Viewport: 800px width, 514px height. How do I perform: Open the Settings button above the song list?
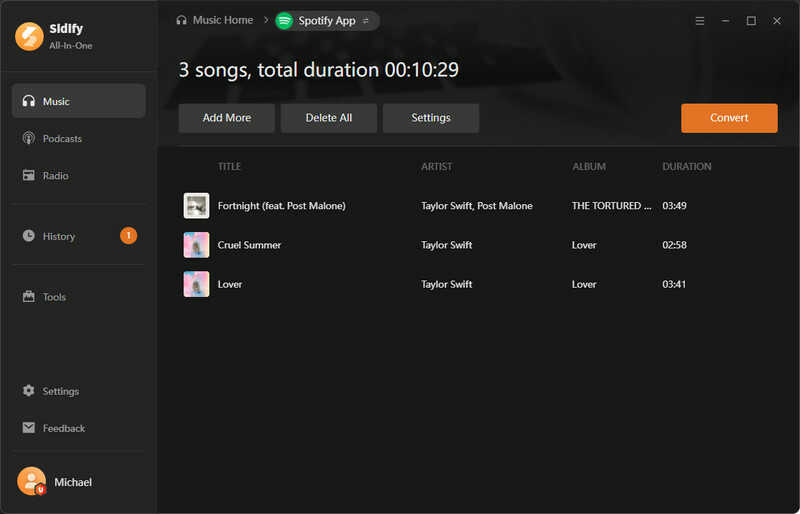tap(431, 118)
